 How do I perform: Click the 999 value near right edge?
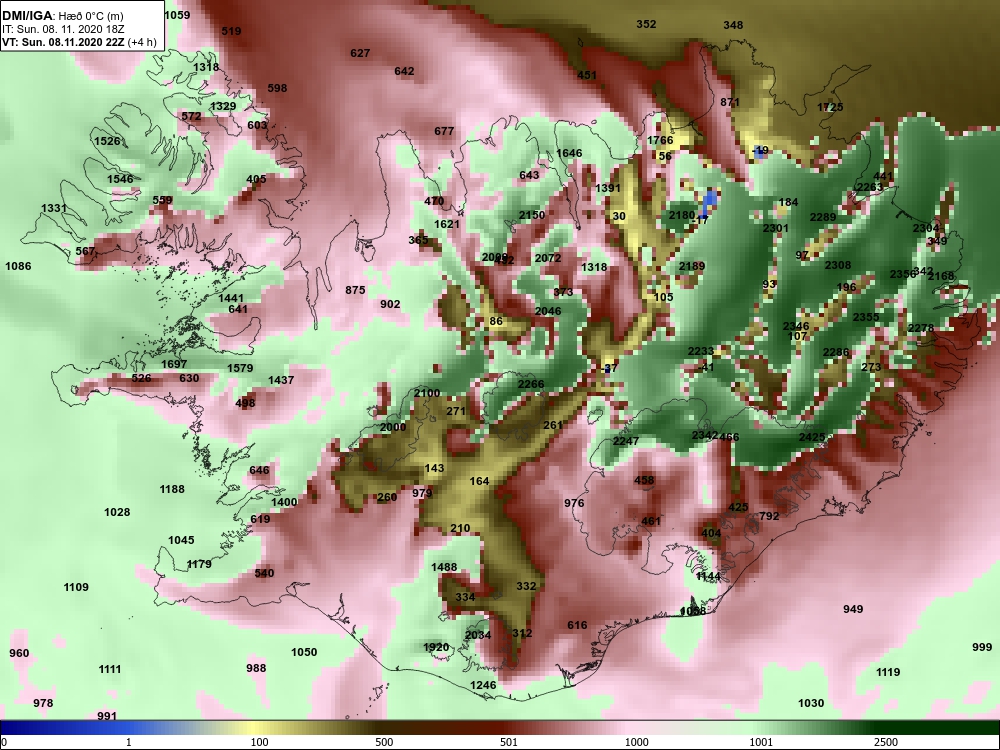(982, 647)
